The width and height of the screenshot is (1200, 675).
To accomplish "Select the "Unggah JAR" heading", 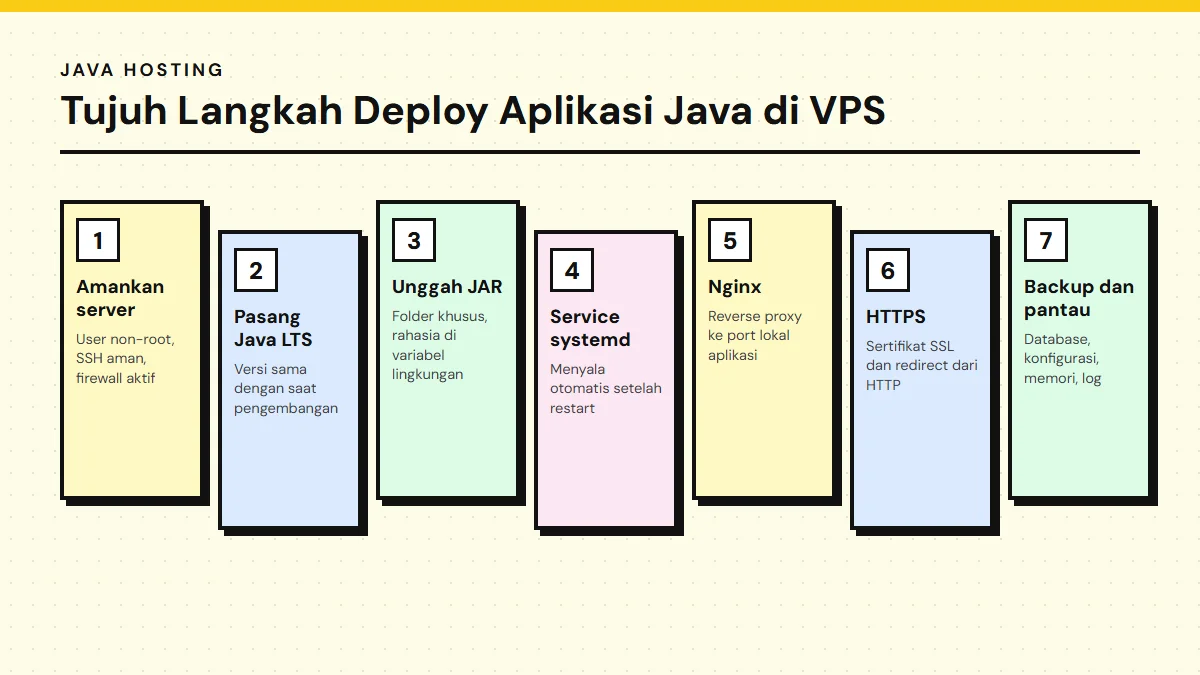I will (x=447, y=287).
